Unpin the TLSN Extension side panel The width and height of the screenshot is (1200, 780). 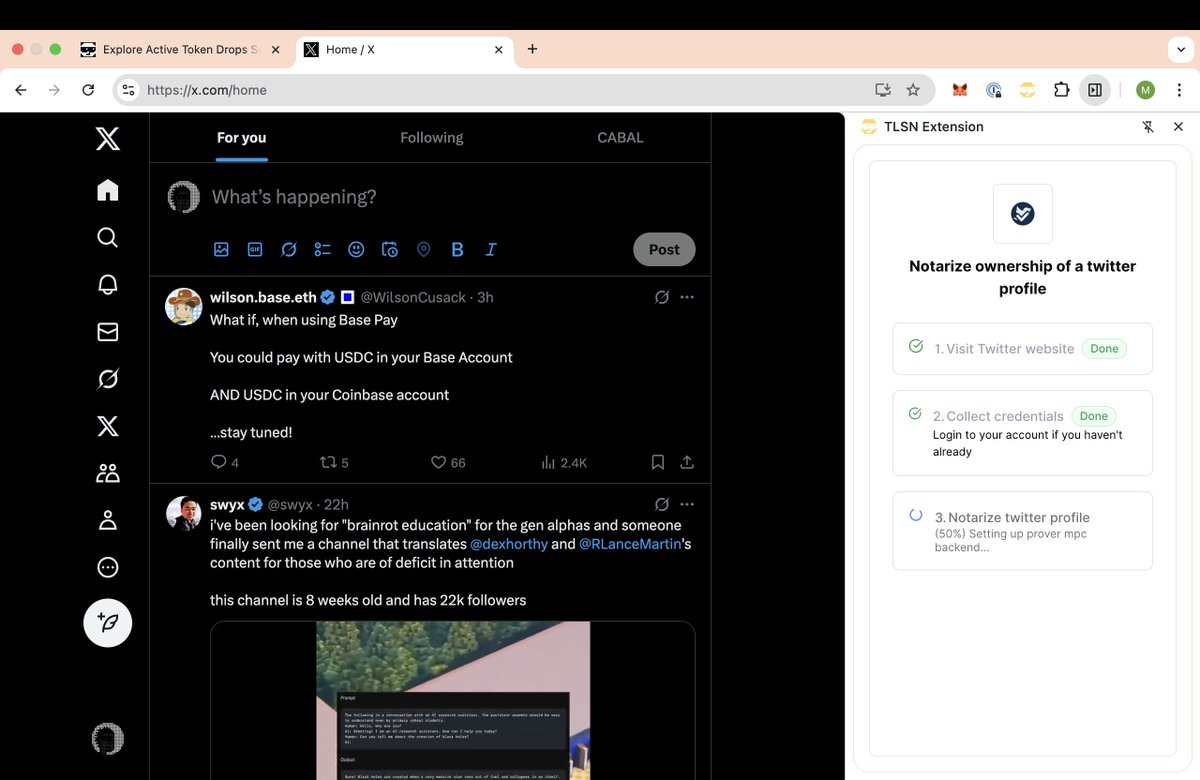point(1148,127)
